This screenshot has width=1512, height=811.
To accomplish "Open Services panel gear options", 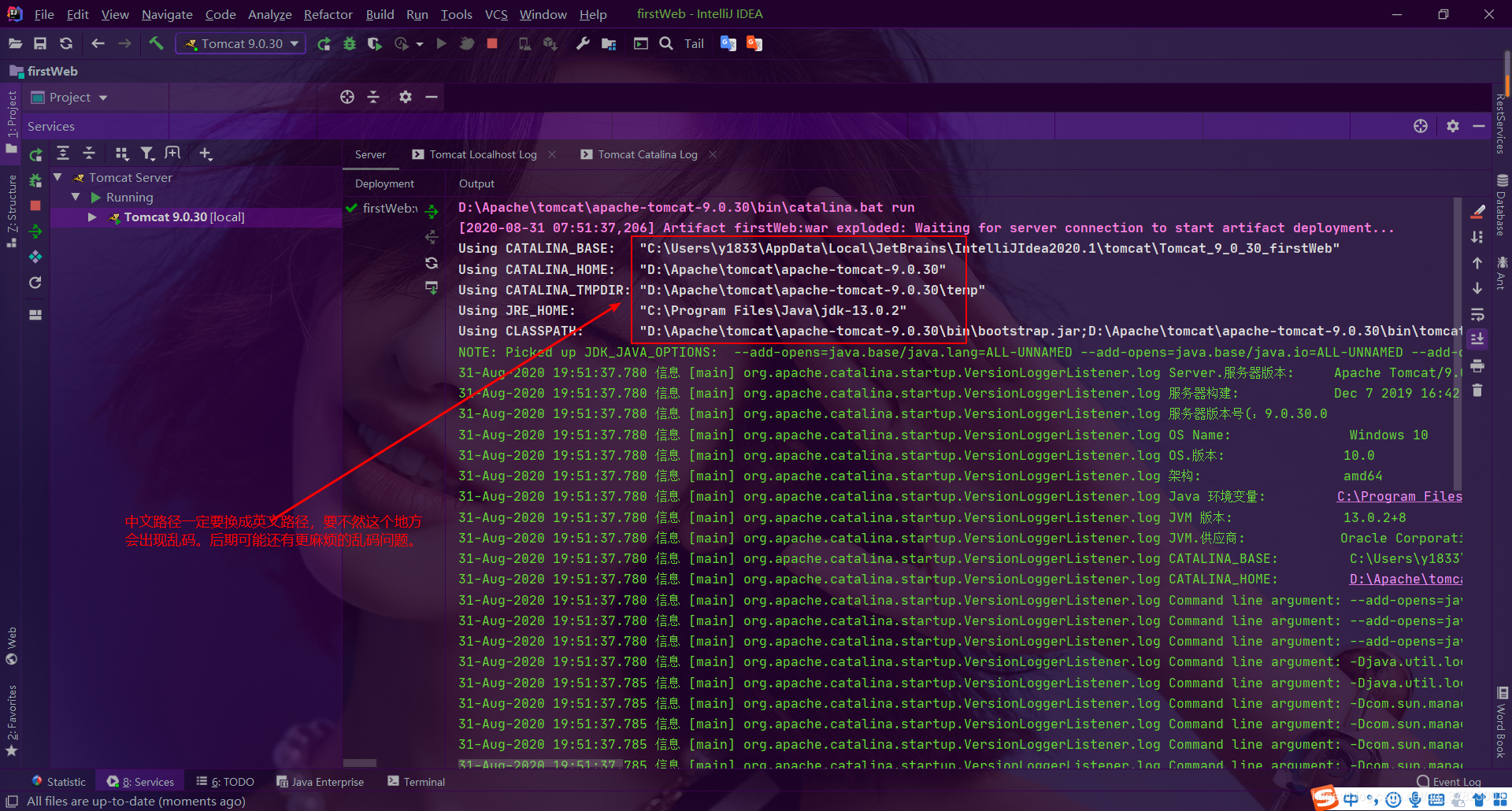I will [1453, 126].
